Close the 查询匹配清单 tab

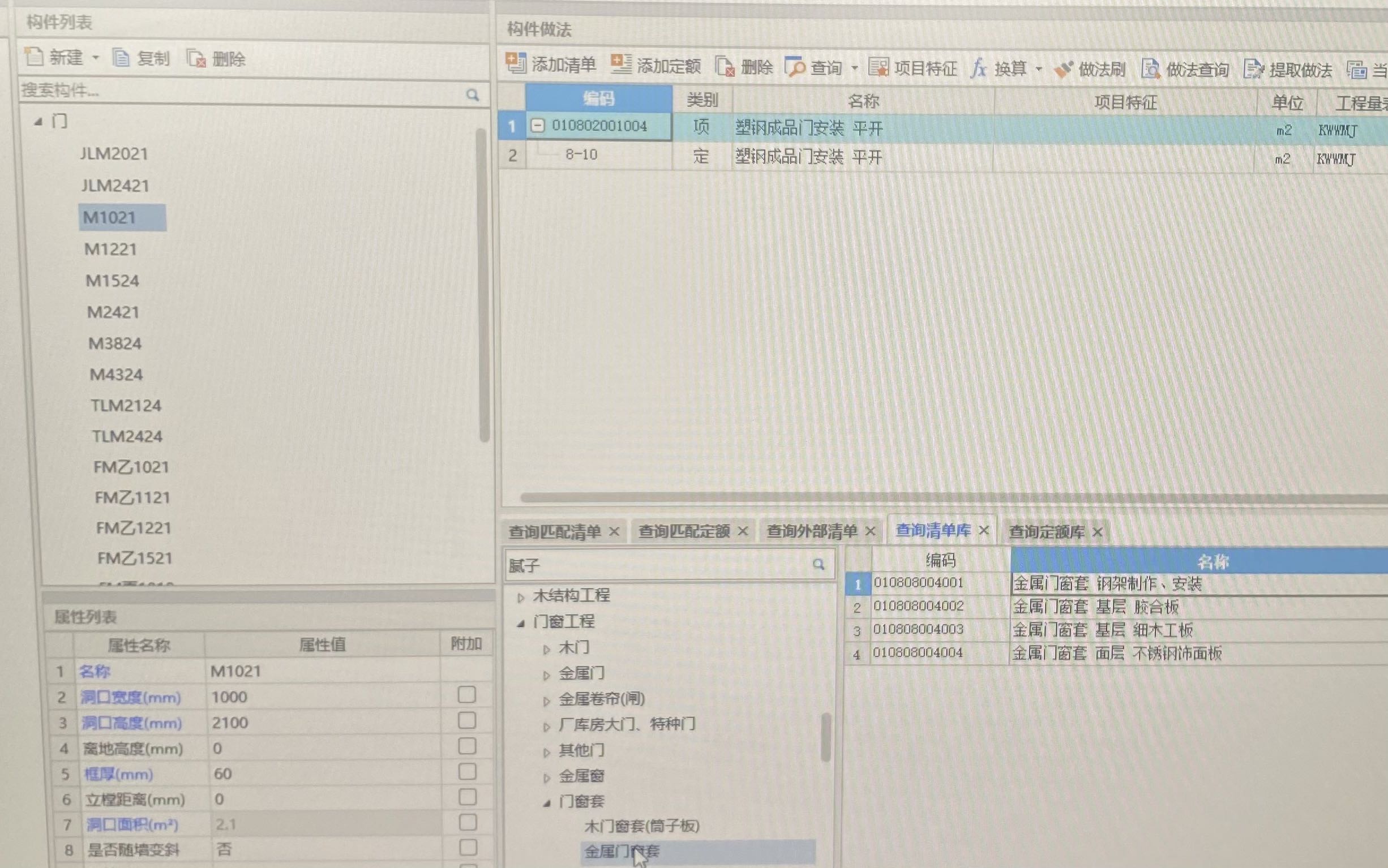pyautogui.click(x=614, y=531)
